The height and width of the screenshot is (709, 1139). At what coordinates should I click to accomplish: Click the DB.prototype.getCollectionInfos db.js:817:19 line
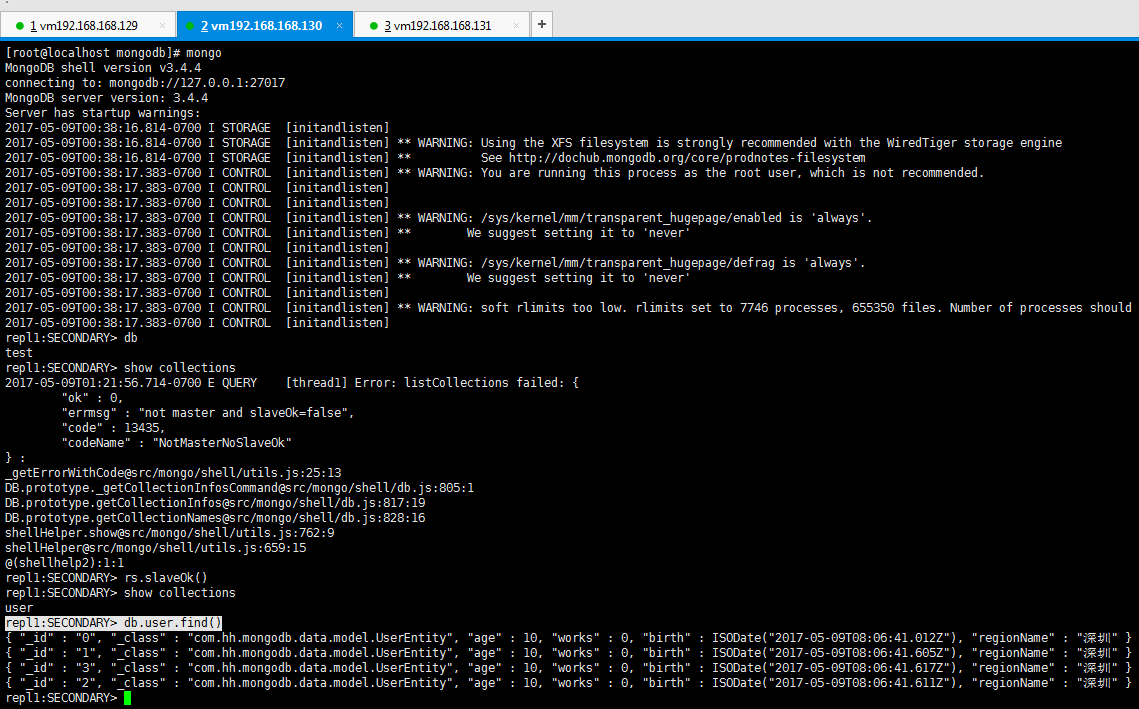pos(215,503)
